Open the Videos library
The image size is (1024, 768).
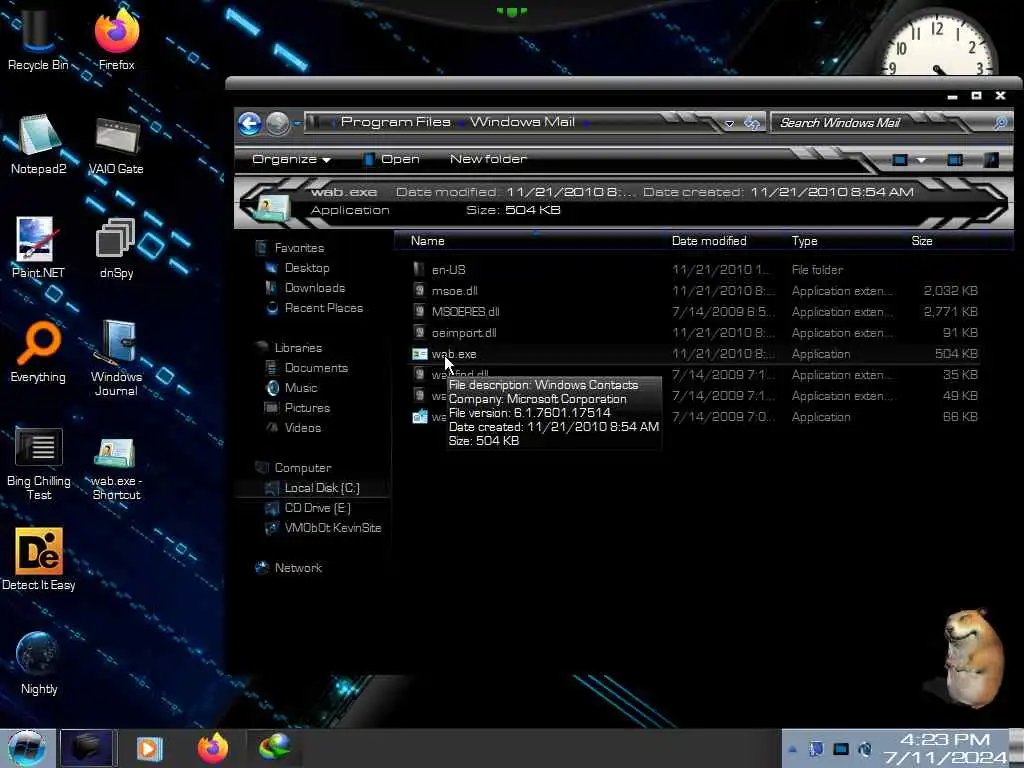(302, 428)
